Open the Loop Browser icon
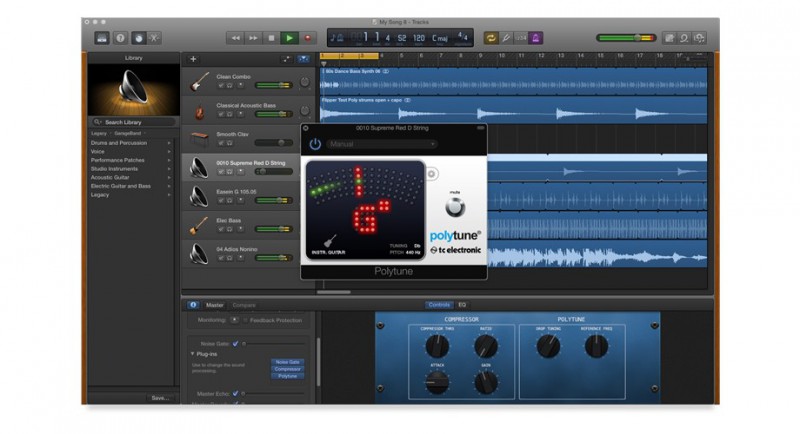800x434 pixels. tap(684, 38)
